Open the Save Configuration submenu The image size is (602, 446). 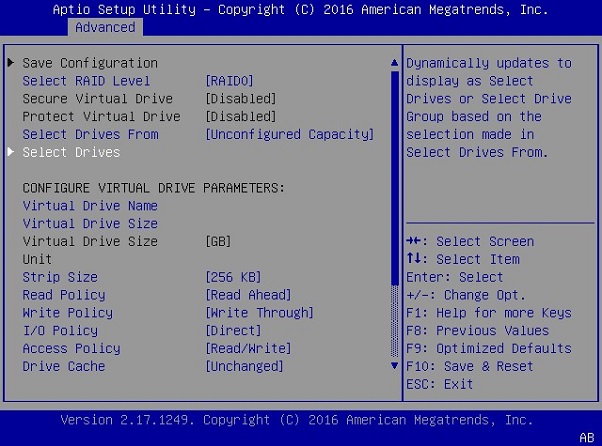click(x=90, y=63)
